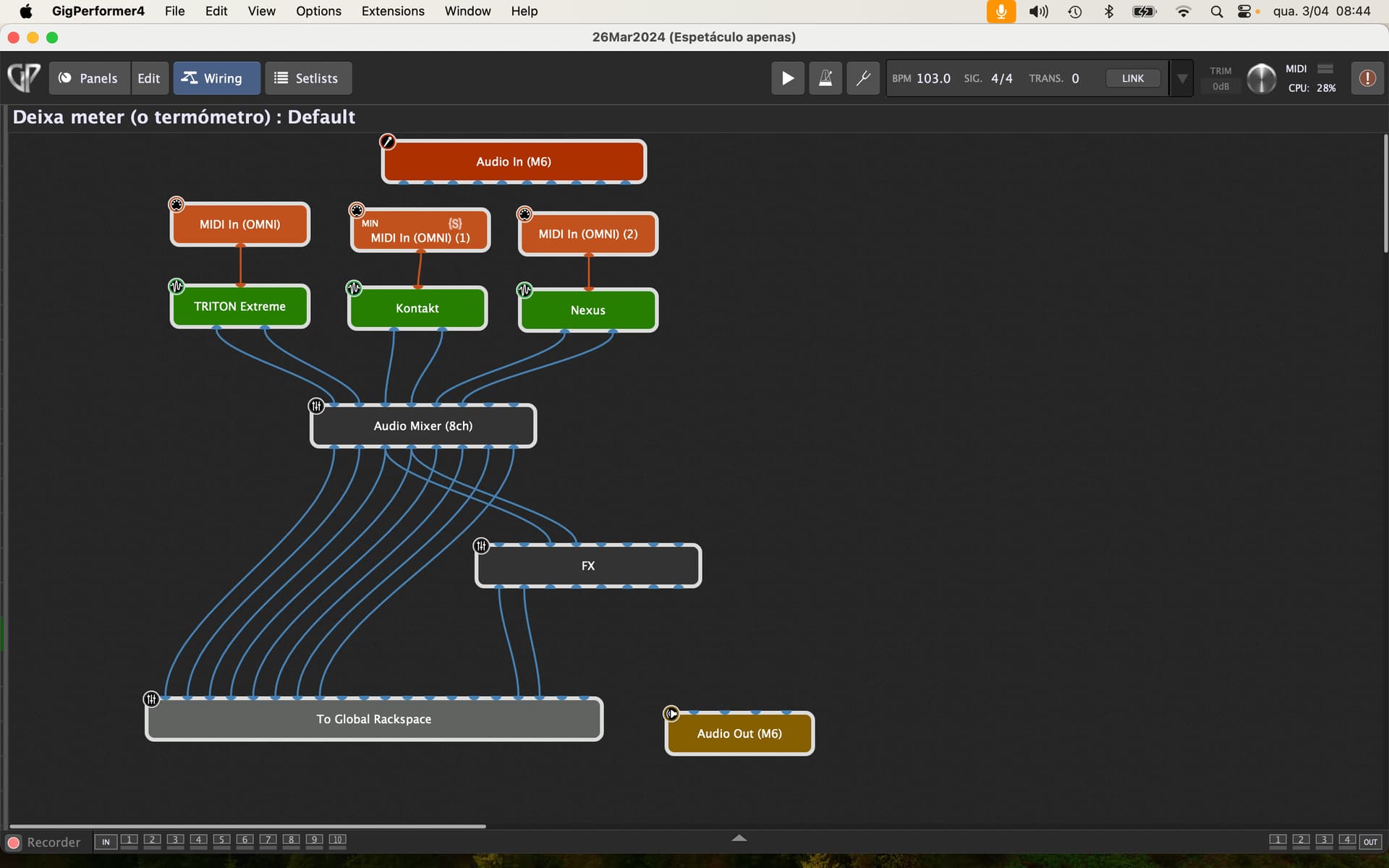
Task: Open the Extensions menu
Action: point(393,12)
